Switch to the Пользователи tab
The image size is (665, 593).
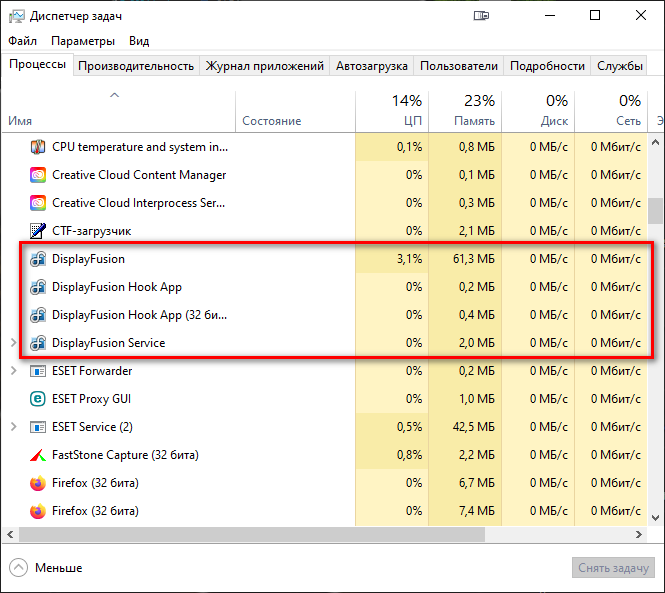coord(459,66)
